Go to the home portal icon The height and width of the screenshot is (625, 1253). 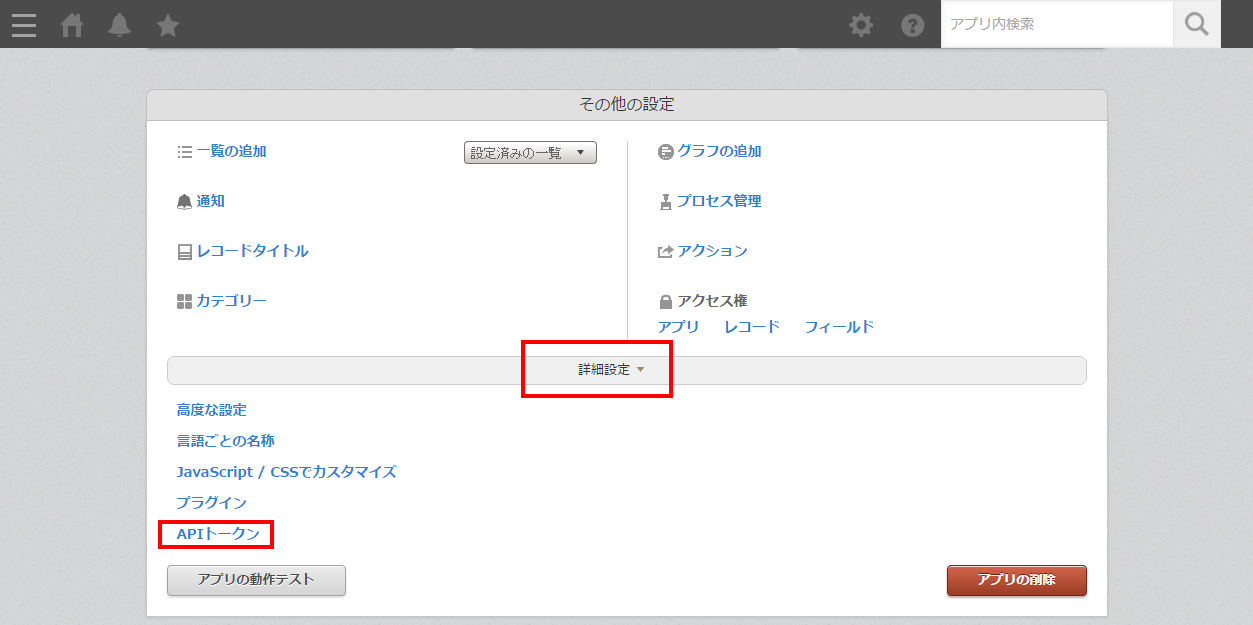[72, 25]
